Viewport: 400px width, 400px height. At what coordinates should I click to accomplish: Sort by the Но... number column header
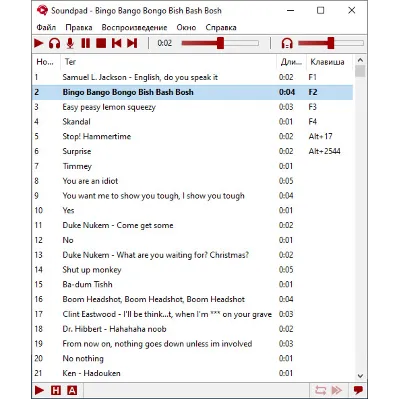pyautogui.click(x=47, y=62)
